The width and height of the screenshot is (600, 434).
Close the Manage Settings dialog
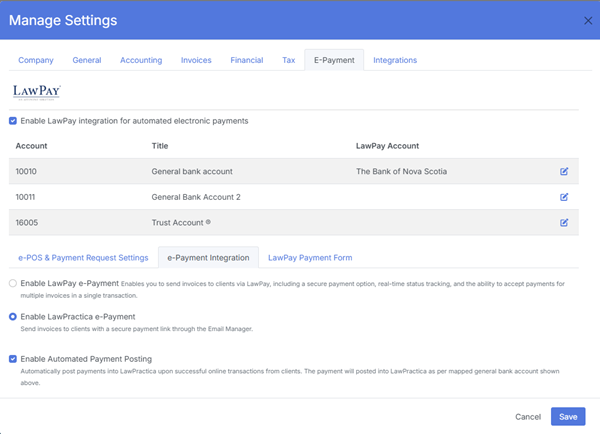(587, 21)
